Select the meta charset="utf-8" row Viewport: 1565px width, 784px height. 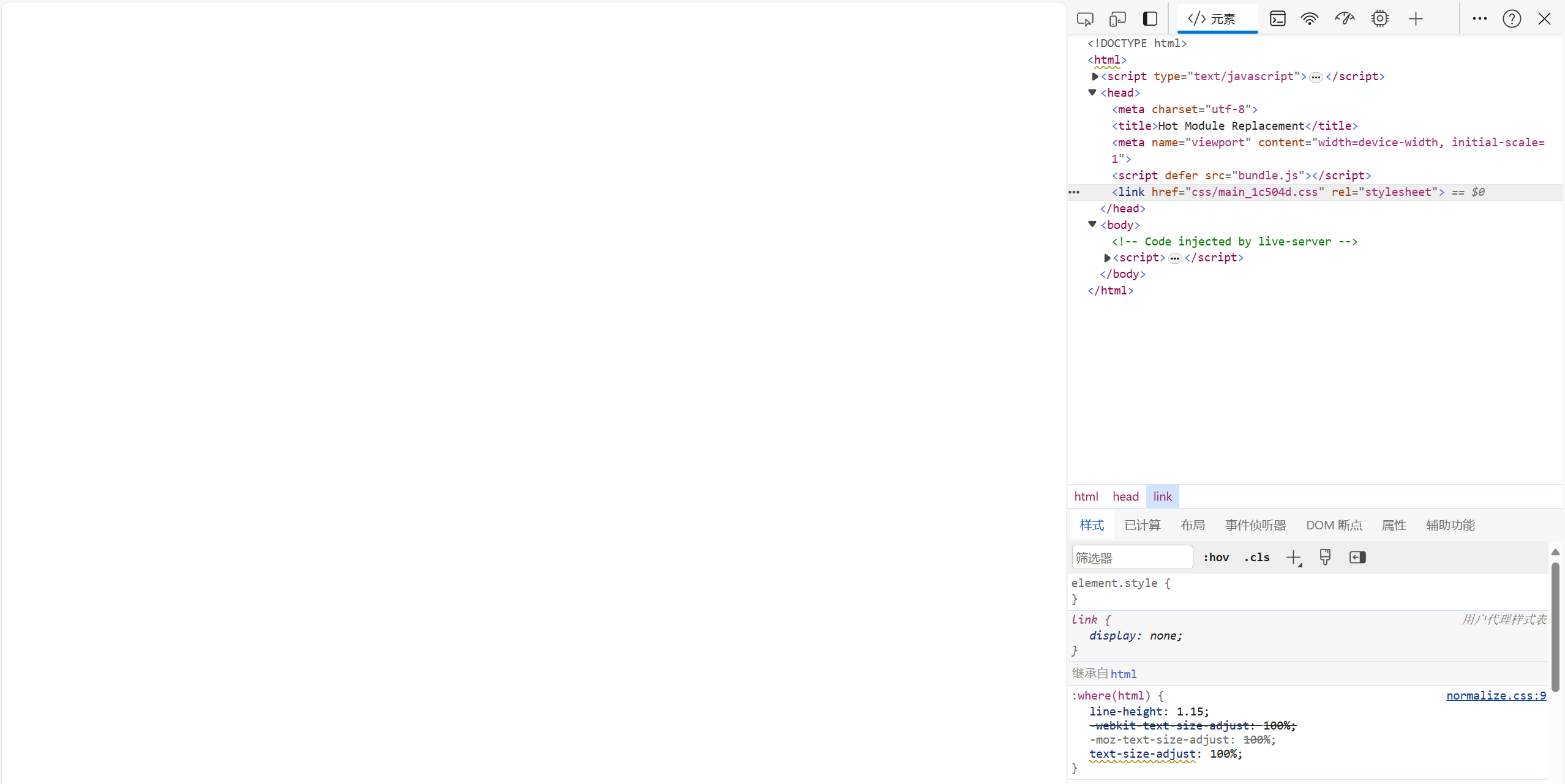click(x=1185, y=110)
